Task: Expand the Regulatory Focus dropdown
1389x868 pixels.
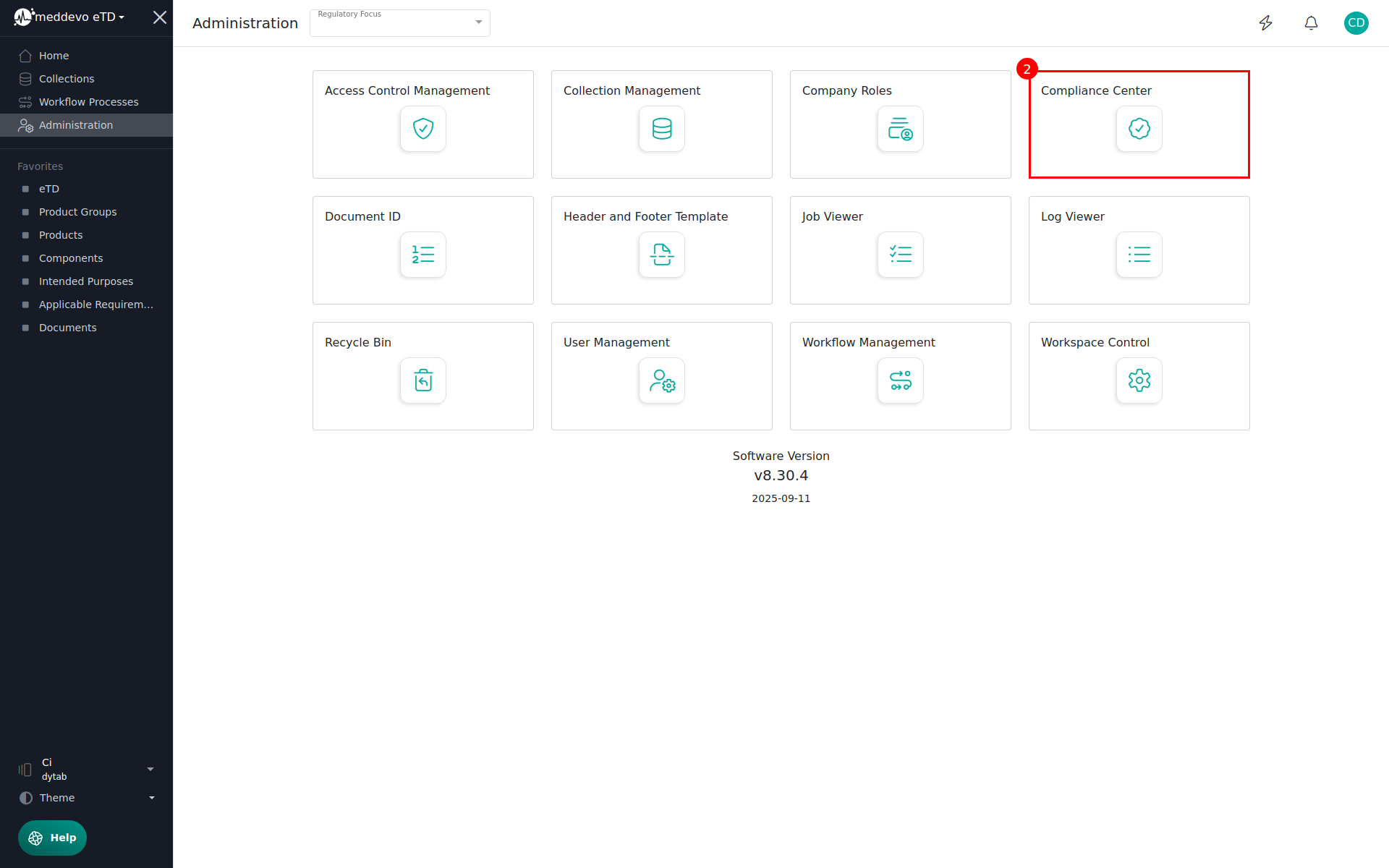Action: click(400, 23)
